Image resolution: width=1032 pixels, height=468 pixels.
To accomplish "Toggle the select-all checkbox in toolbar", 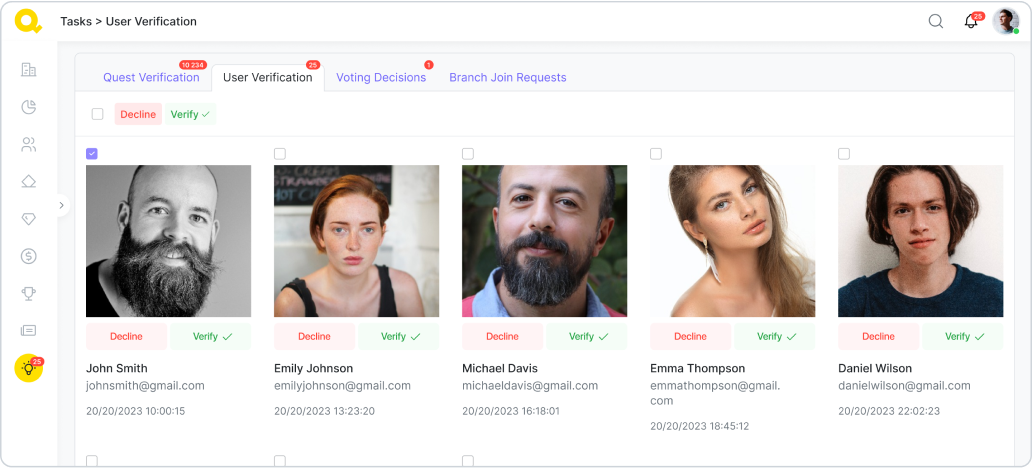I will (x=97, y=114).
